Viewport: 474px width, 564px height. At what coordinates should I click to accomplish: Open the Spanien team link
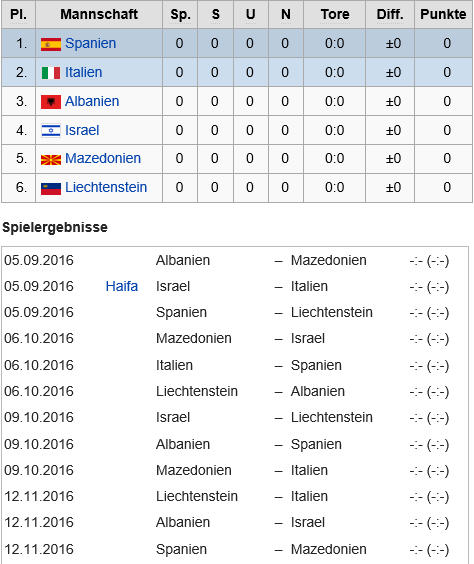(x=90, y=44)
